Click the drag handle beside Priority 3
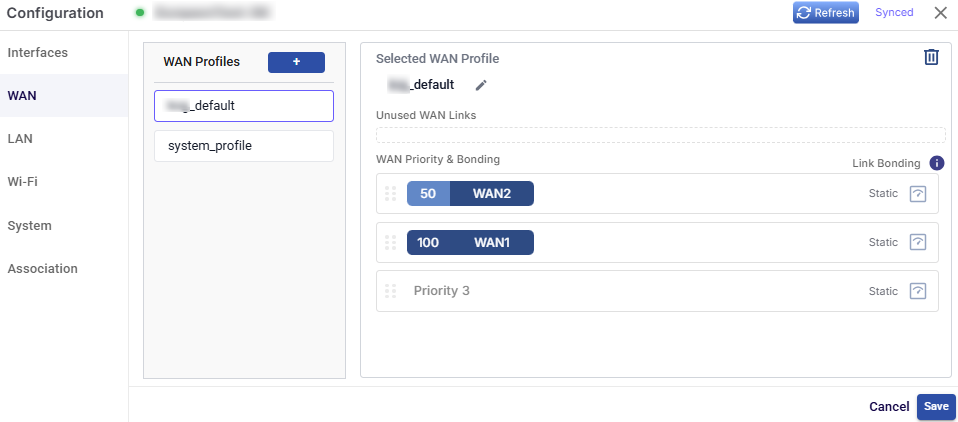This screenshot has width=958, height=422. click(391, 291)
